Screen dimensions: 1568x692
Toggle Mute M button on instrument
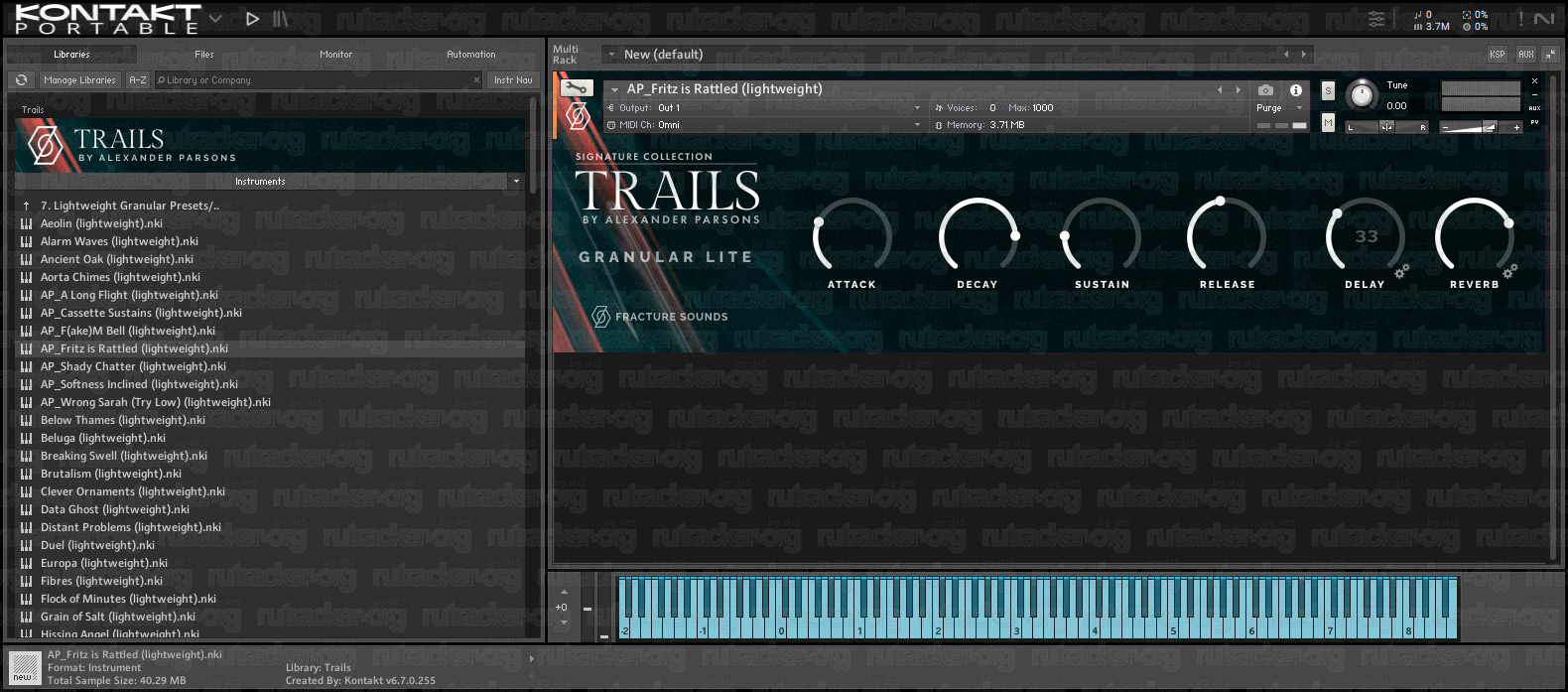click(1328, 121)
